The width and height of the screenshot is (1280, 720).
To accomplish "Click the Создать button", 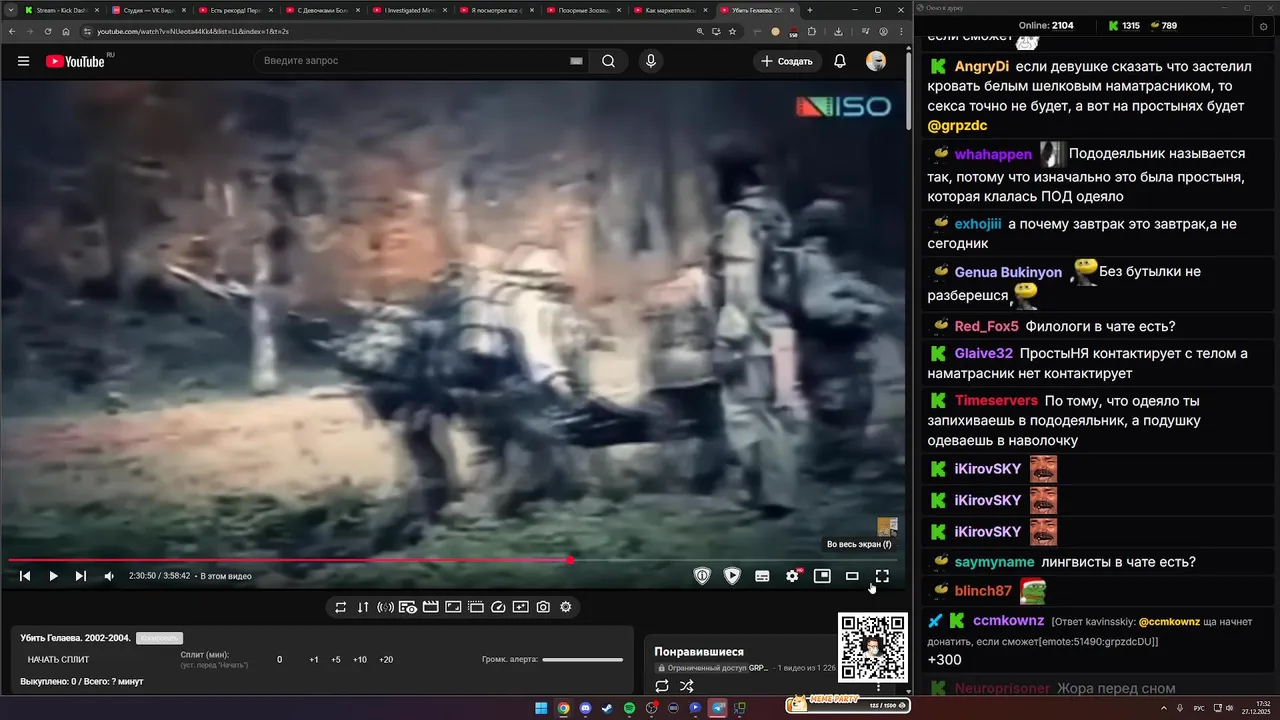I will [787, 61].
